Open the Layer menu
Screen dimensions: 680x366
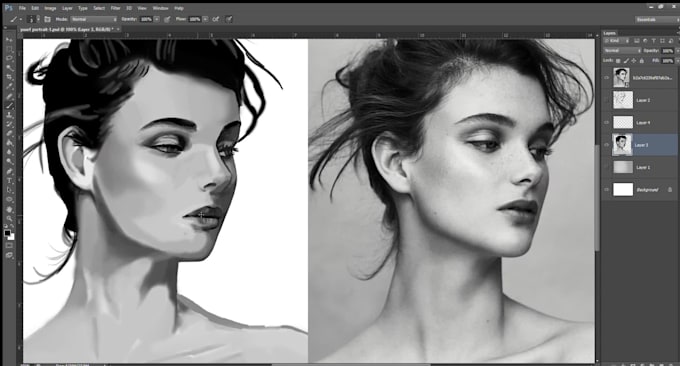[x=67, y=8]
